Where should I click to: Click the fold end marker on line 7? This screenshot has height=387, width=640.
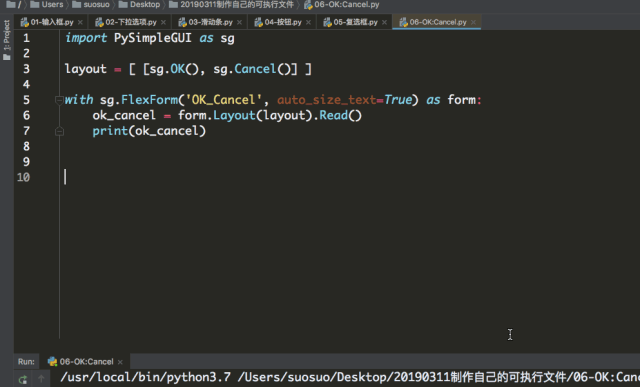click(59, 131)
